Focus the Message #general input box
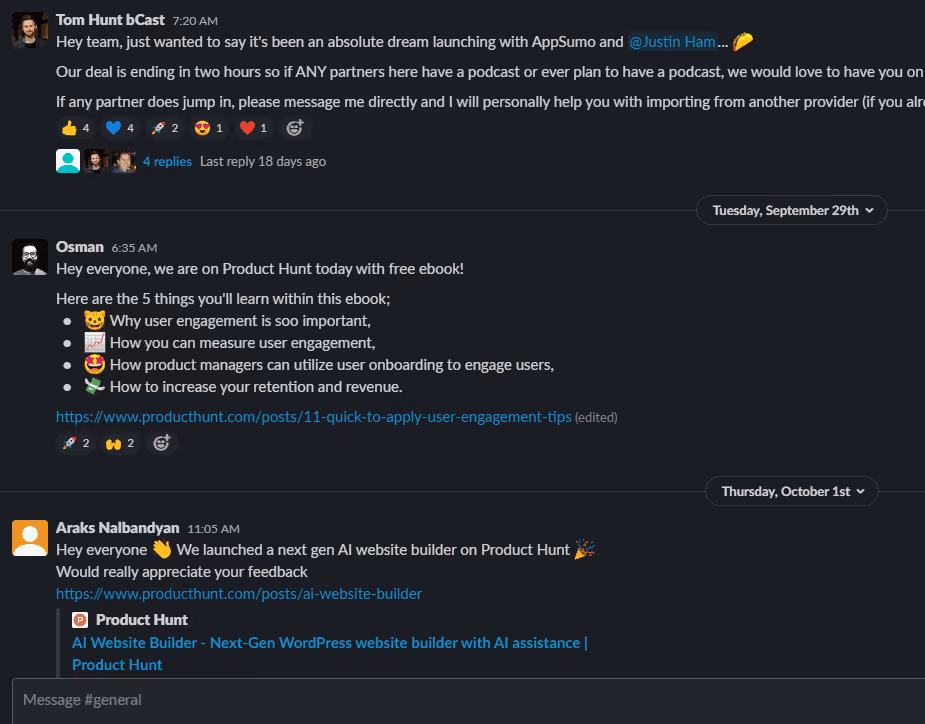The height and width of the screenshot is (724, 925). point(468,700)
